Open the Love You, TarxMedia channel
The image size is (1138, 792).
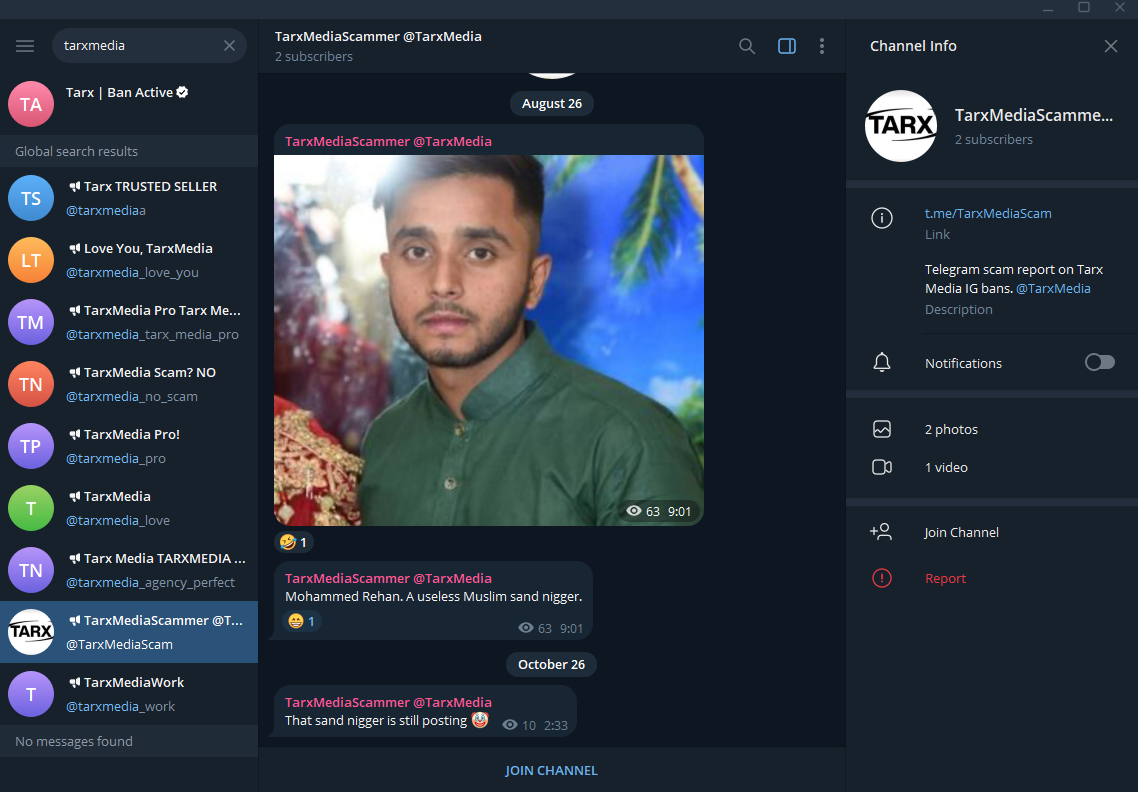click(x=129, y=260)
